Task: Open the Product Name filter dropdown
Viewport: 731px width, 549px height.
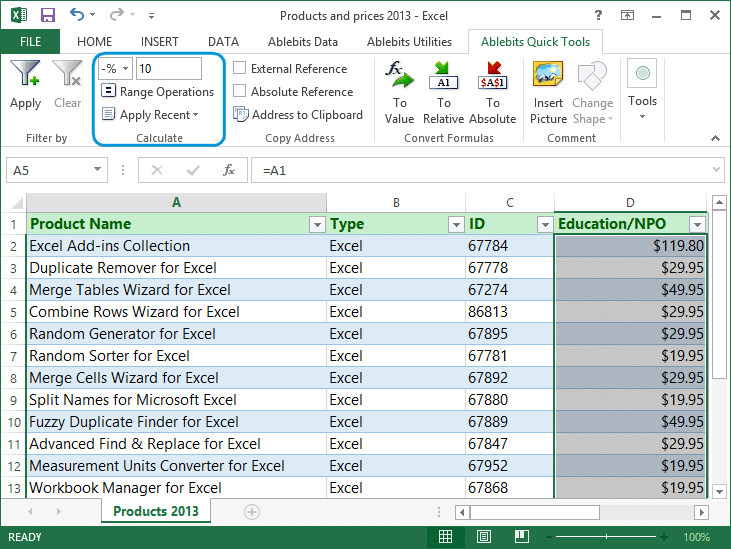Action: 317,224
